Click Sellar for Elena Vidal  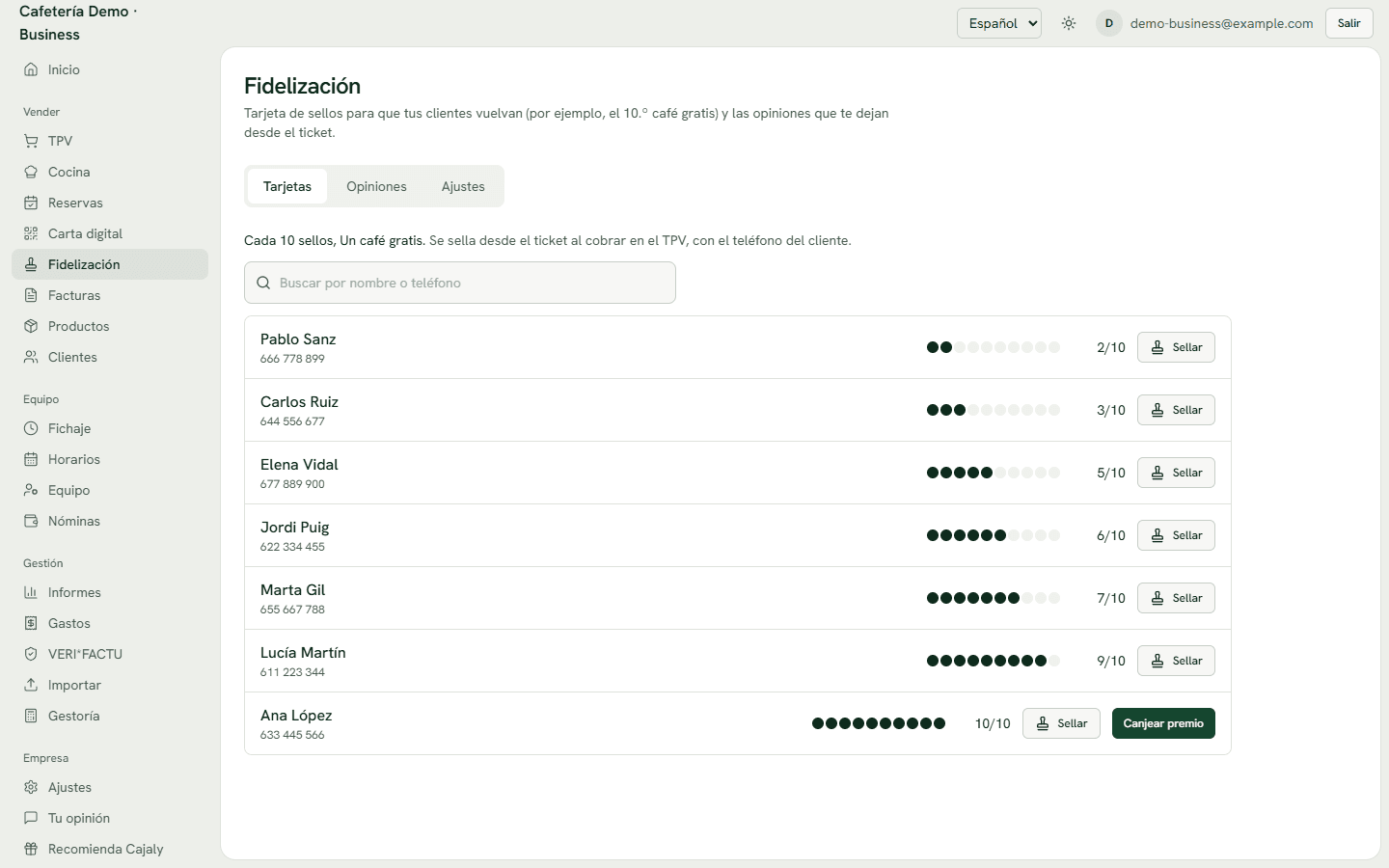[x=1176, y=473]
